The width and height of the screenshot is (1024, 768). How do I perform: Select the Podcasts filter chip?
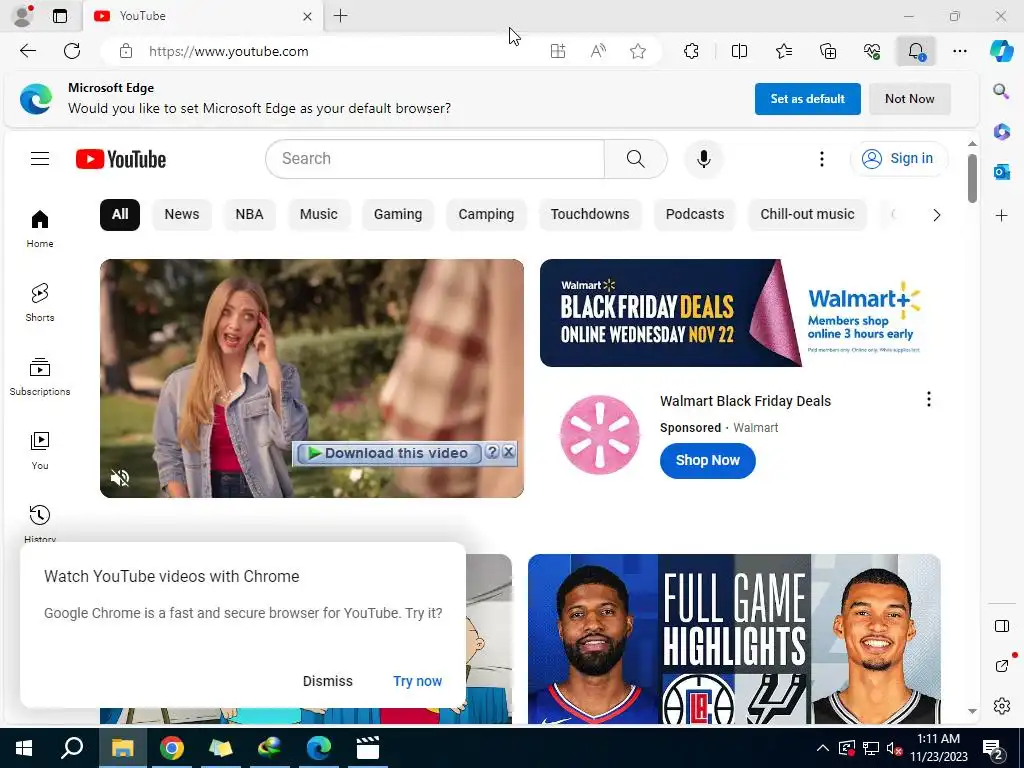click(695, 214)
